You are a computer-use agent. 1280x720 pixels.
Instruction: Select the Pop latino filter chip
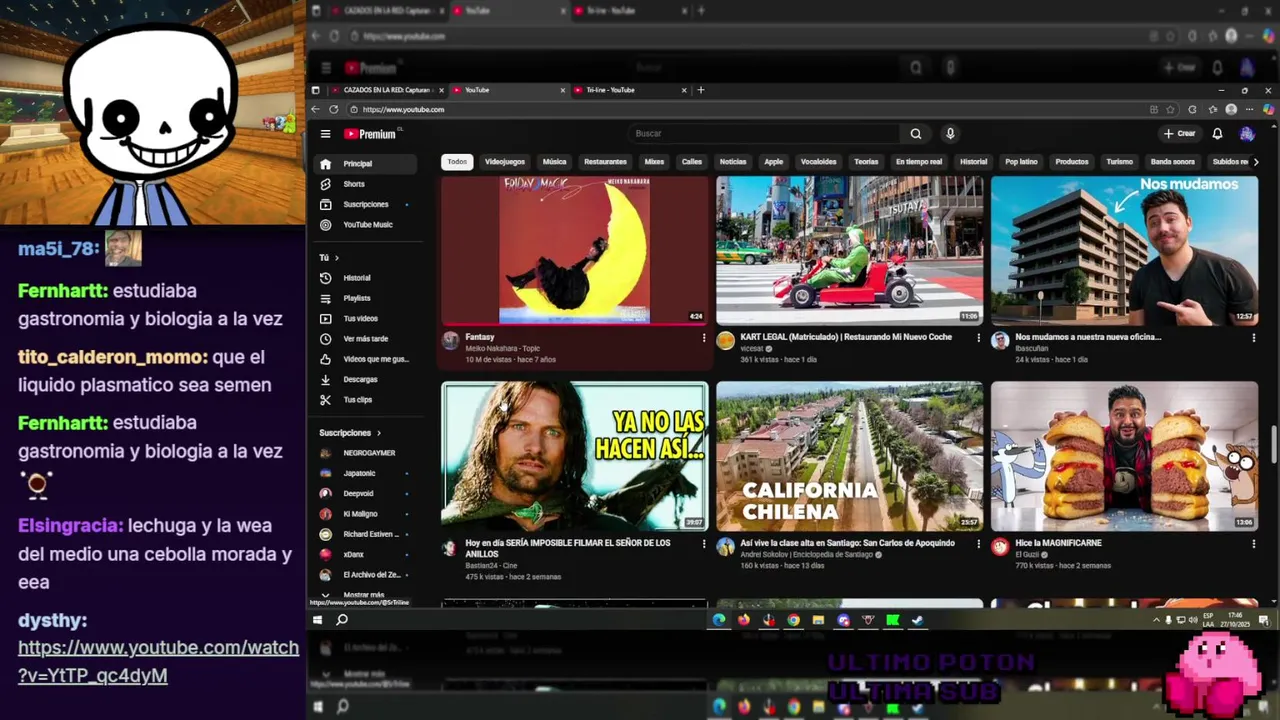(1021, 162)
